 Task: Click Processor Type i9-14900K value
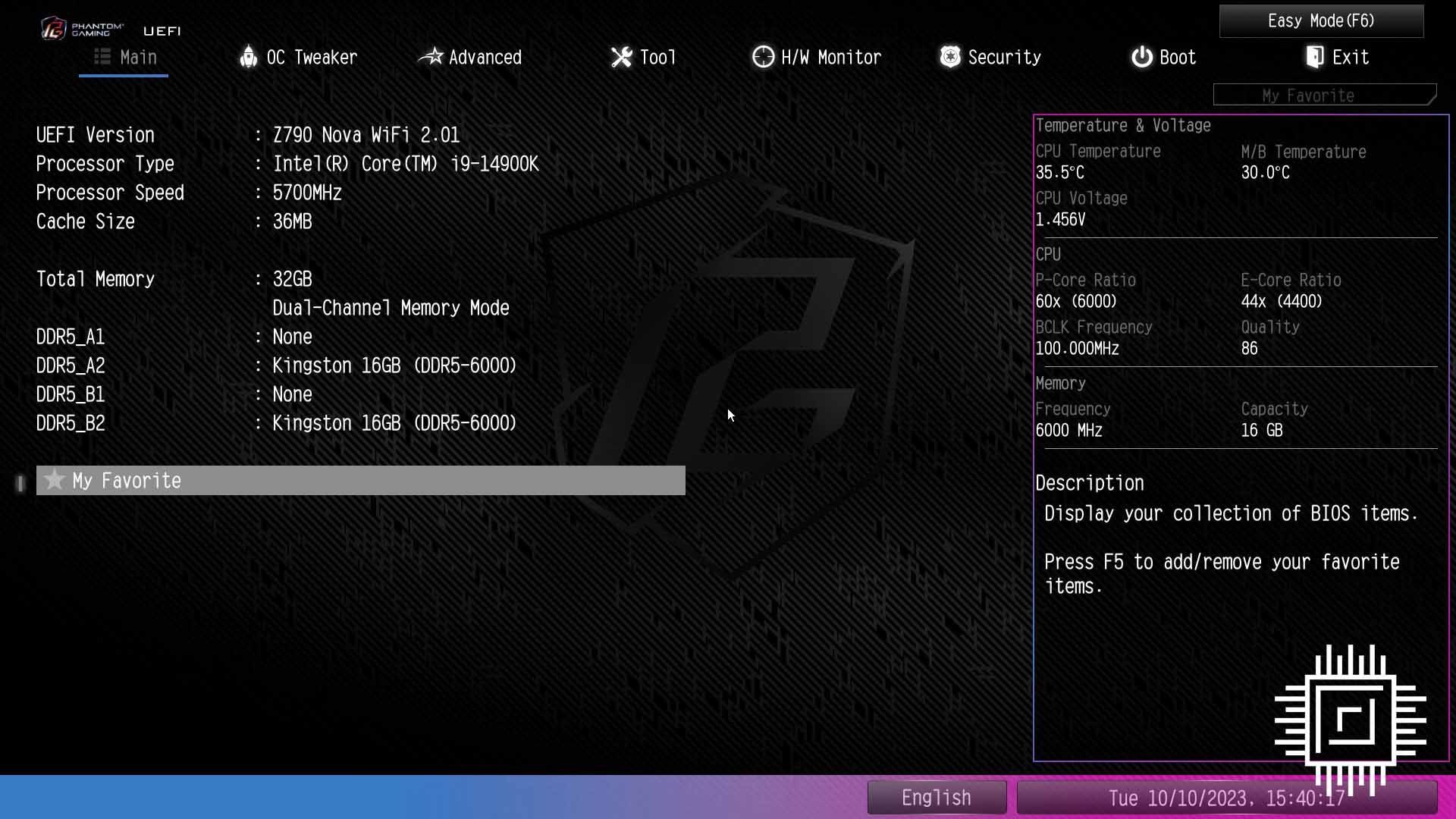click(406, 164)
